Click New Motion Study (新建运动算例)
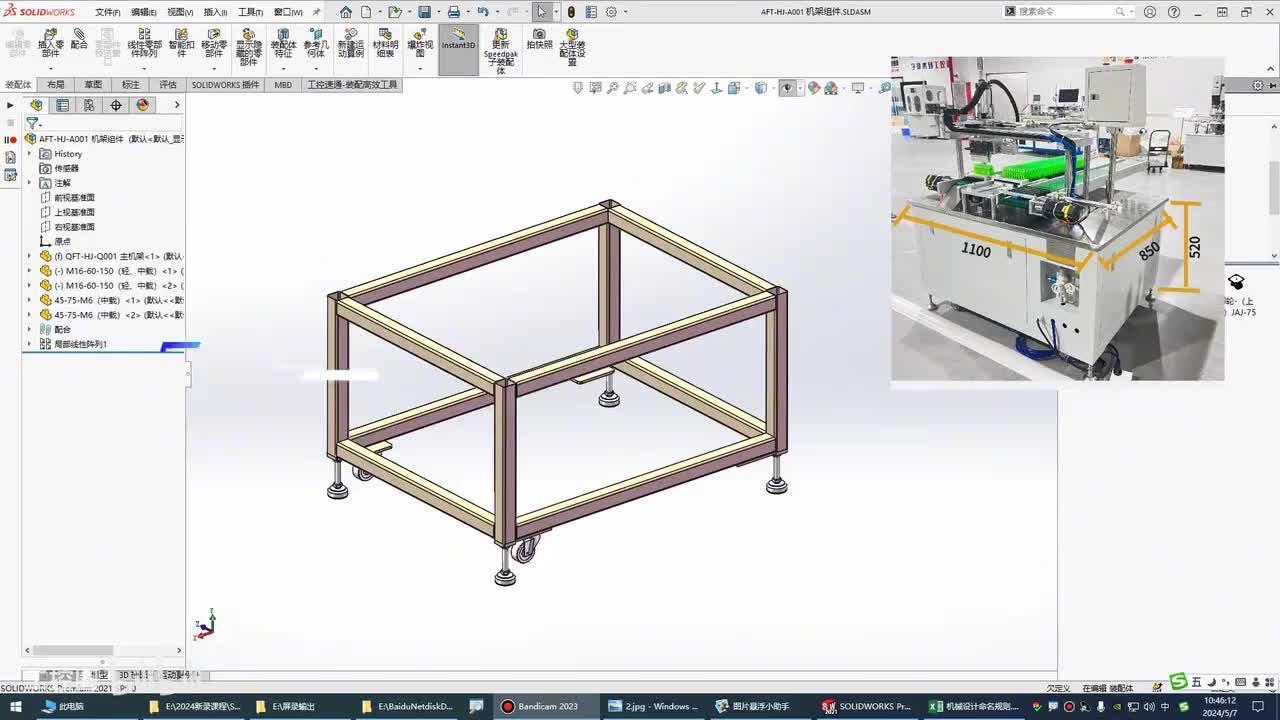The height and width of the screenshot is (720, 1280). 351,42
